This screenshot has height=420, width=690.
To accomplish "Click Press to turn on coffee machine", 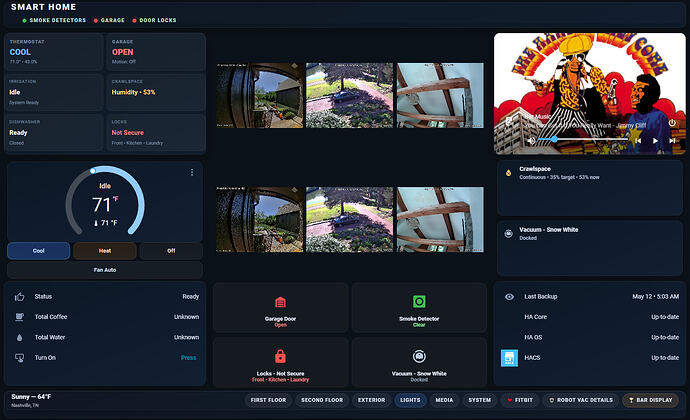I will pyautogui.click(x=188, y=358).
